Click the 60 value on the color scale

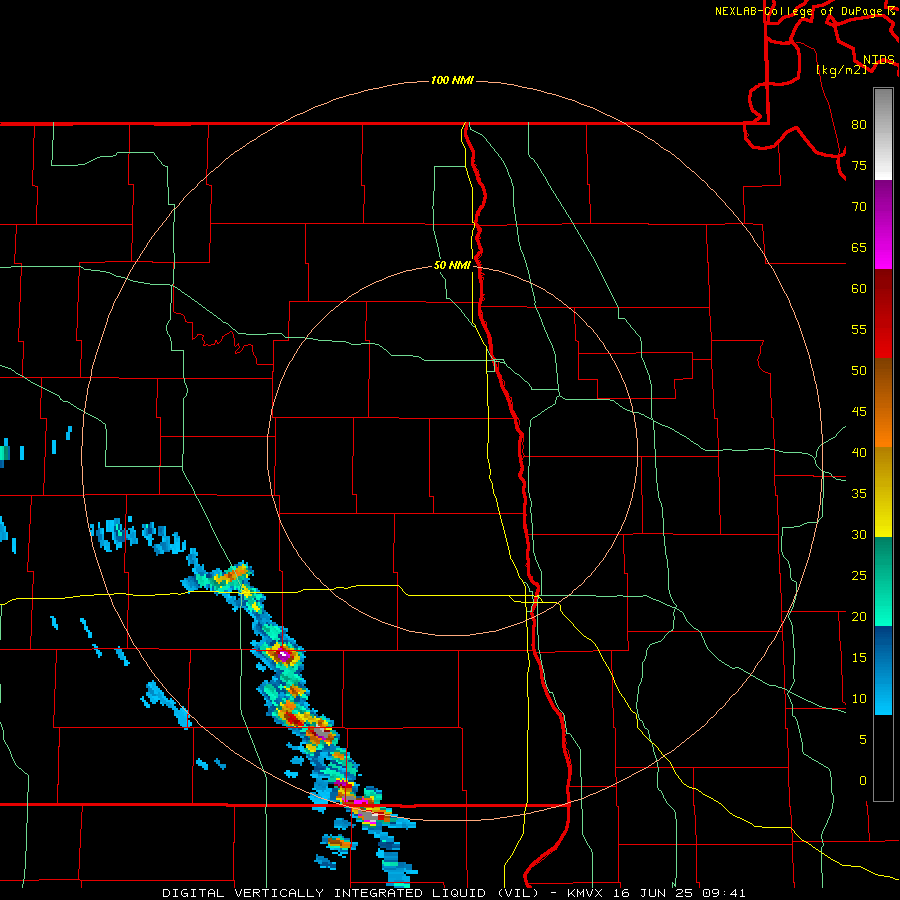point(859,289)
